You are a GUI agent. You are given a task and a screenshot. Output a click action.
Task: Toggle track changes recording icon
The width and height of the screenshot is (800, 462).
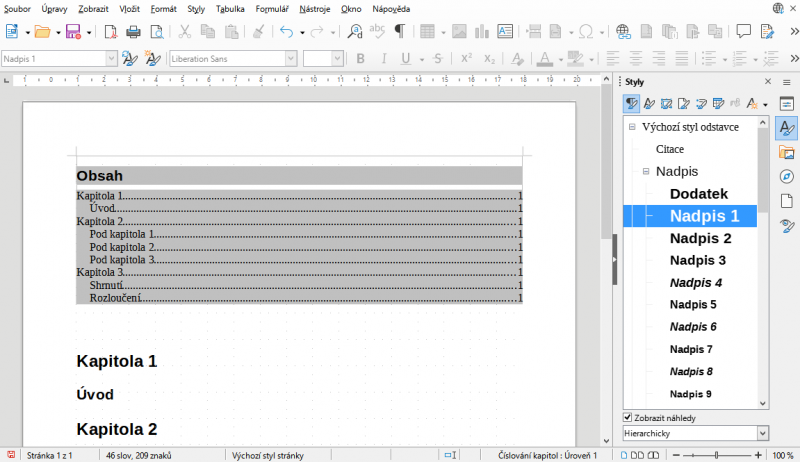coord(767,32)
